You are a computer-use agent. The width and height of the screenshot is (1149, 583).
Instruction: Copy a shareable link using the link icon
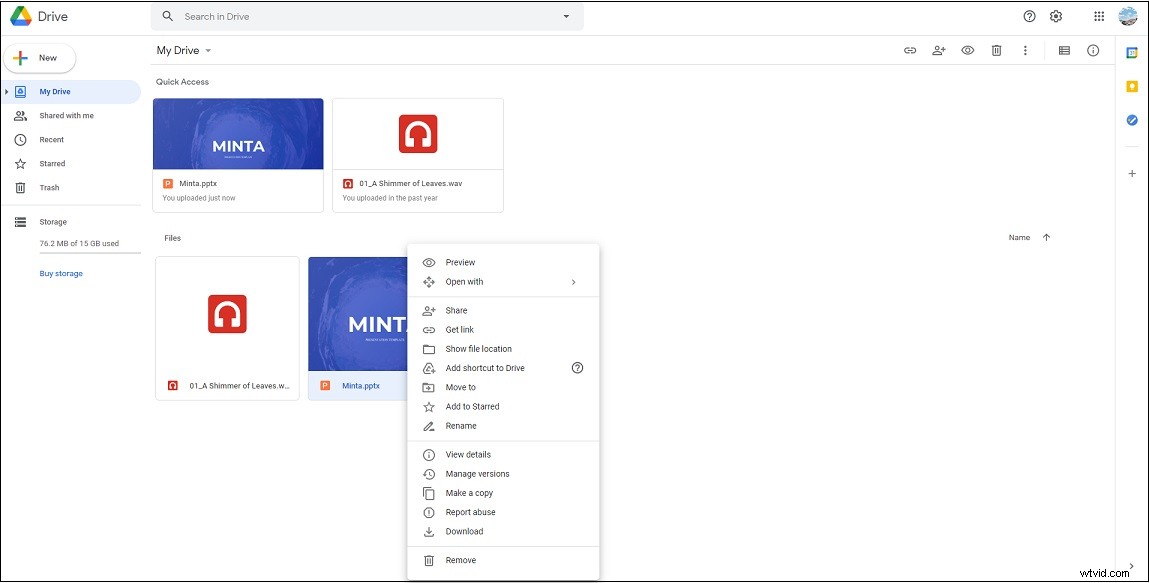pyautogui.click(x=909, y=50)
